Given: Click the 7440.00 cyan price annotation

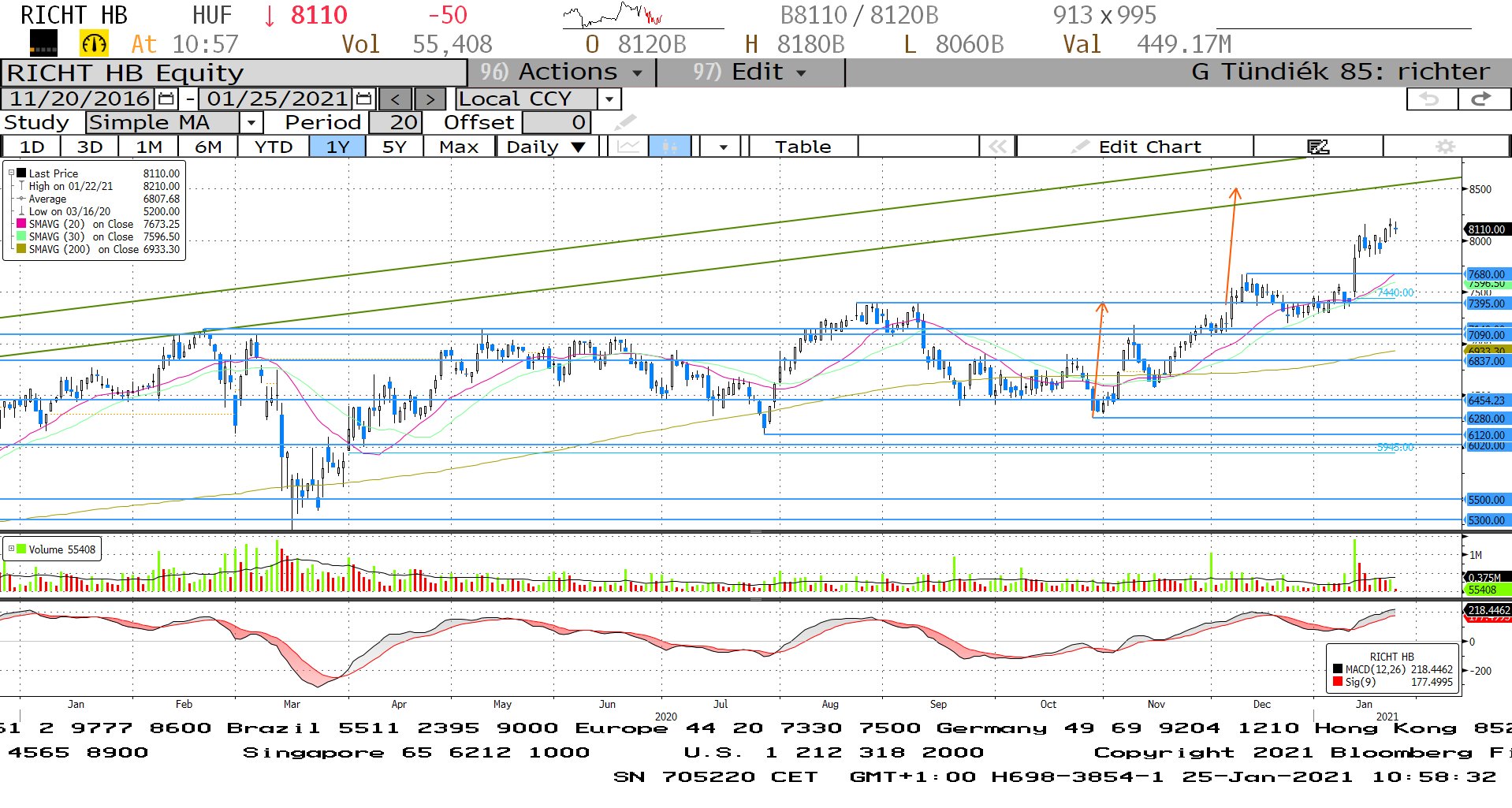Looking at the screenshot, I should click(x=1395, y=292).
